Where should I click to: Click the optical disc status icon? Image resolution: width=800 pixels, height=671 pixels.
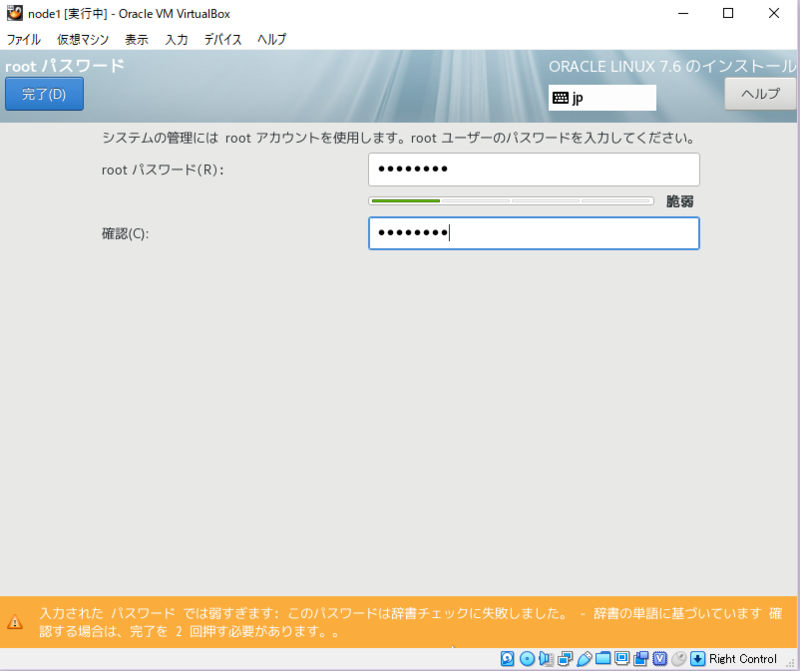(x=527, y=659)
